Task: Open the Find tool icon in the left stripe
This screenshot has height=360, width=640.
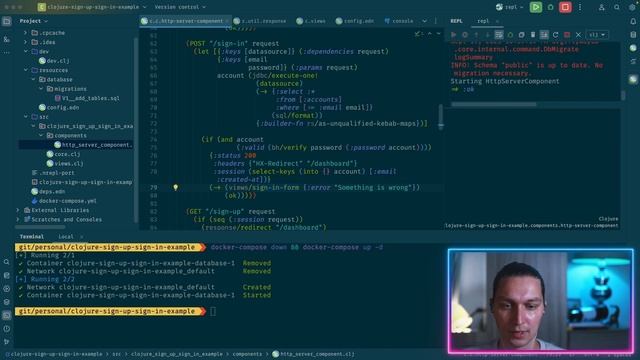Action: tap(7, 262)
